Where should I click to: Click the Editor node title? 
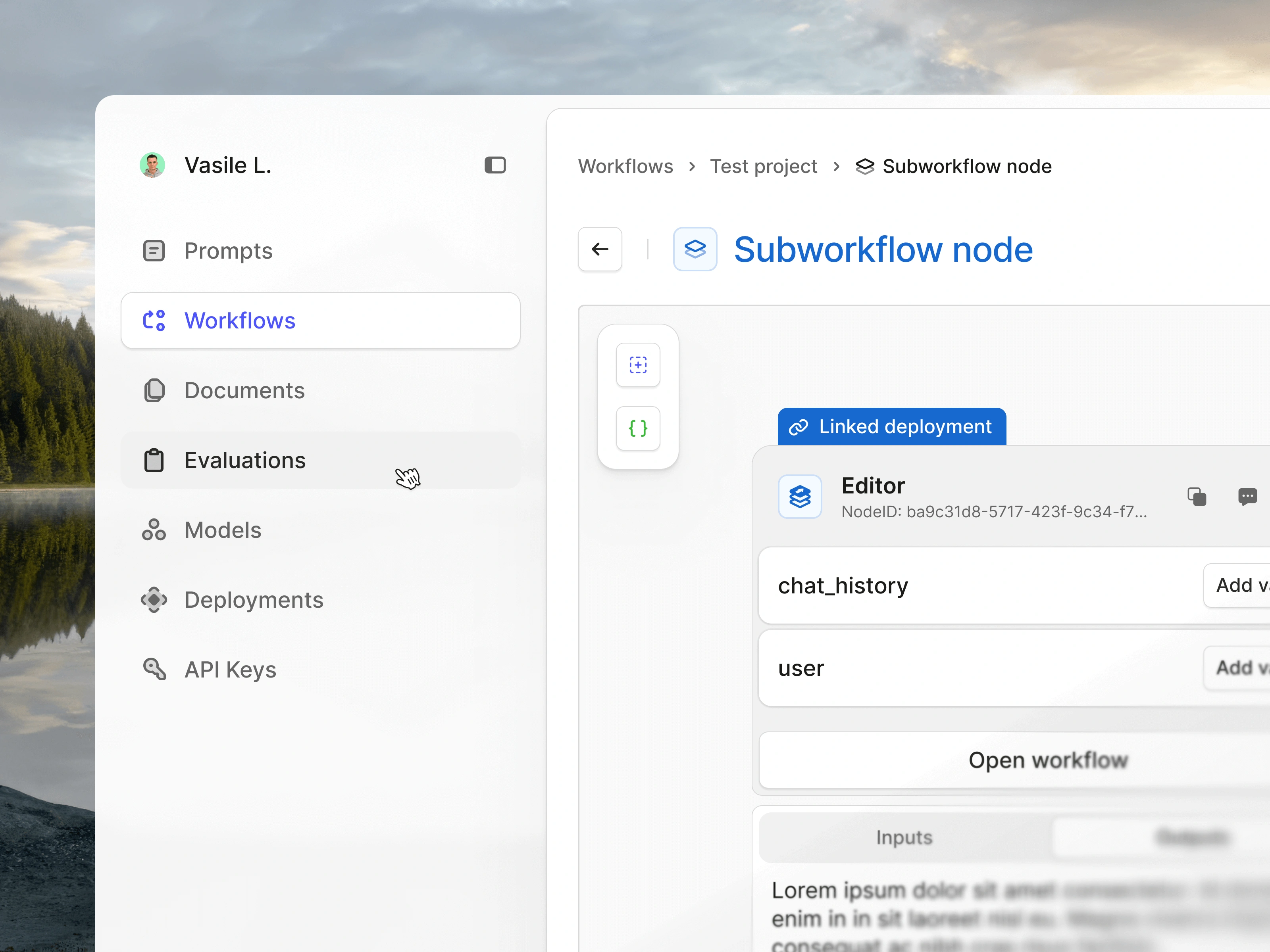click(873, 486)
